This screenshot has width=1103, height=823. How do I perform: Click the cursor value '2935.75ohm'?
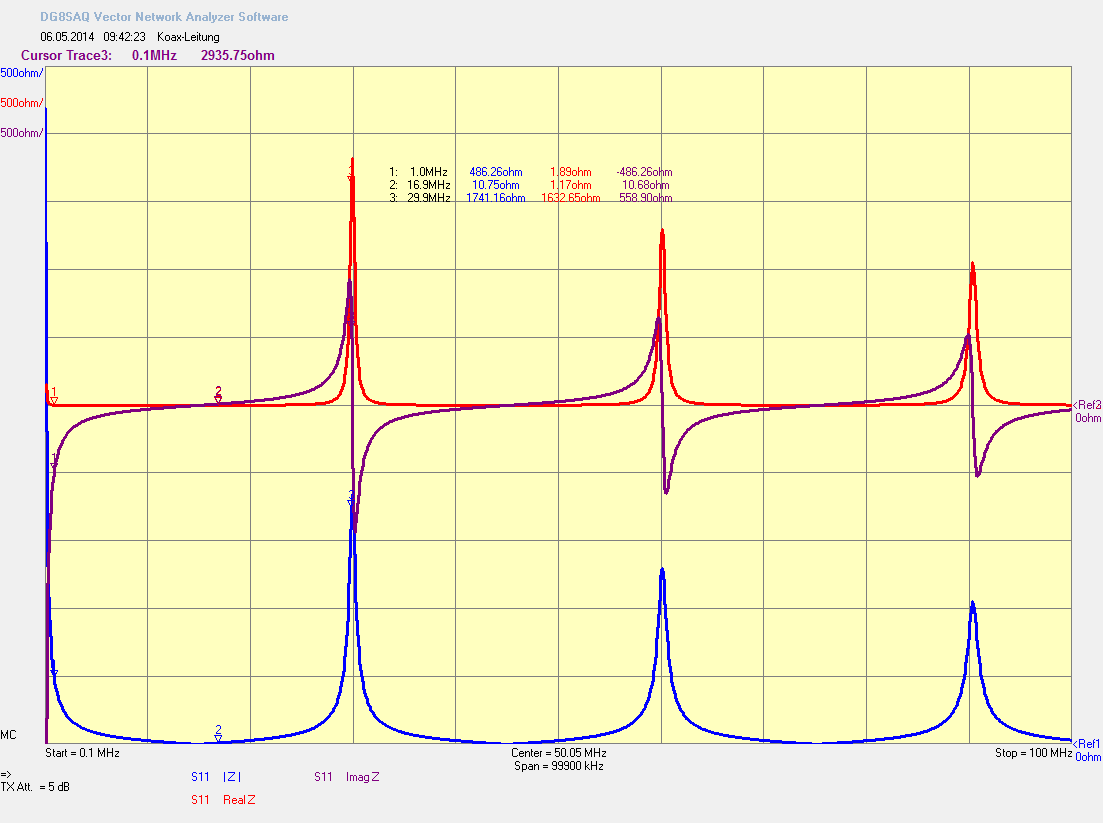238,56
